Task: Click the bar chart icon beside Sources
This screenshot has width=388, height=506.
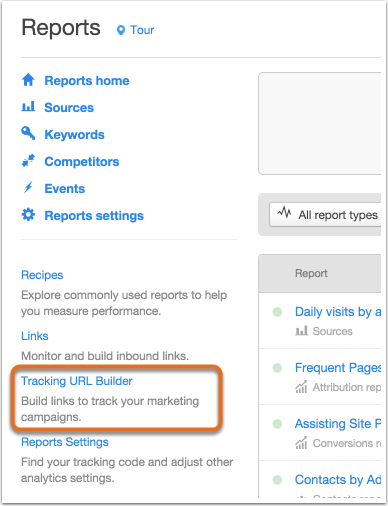Action: 28,107
